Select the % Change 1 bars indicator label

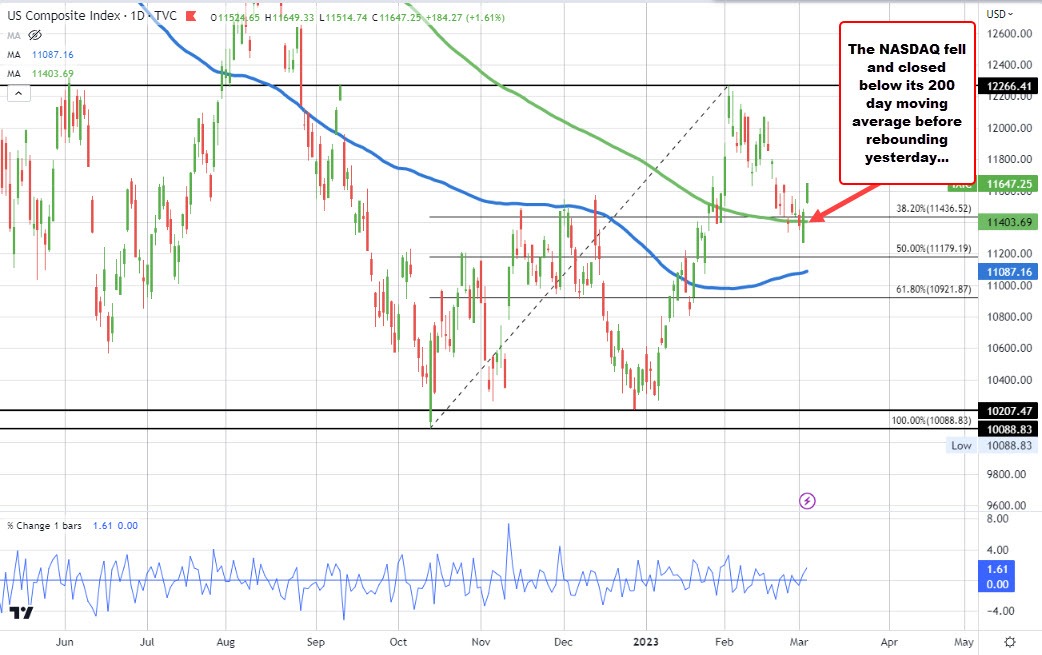click(x=45, y=525)
